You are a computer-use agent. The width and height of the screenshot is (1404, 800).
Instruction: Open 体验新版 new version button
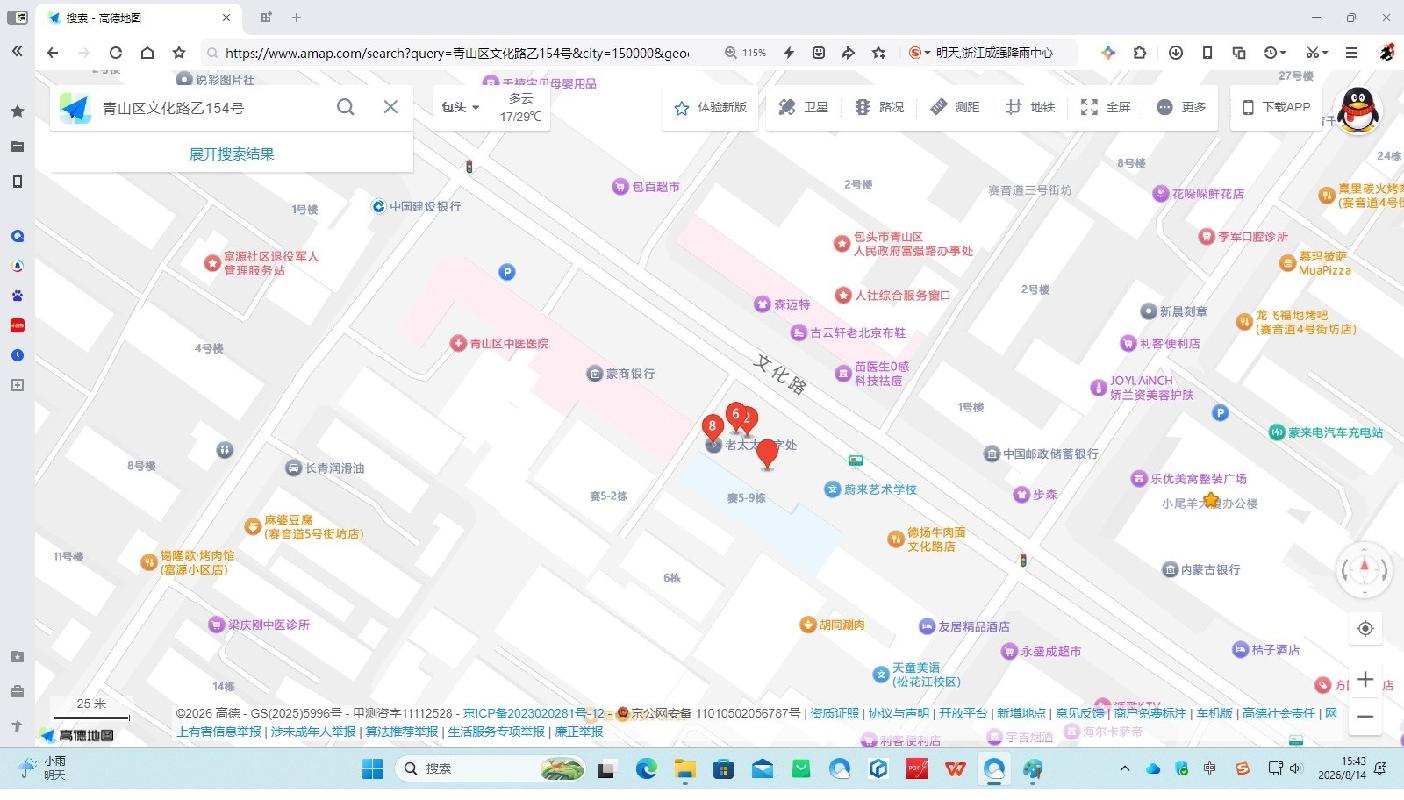[x=711, y=107]
